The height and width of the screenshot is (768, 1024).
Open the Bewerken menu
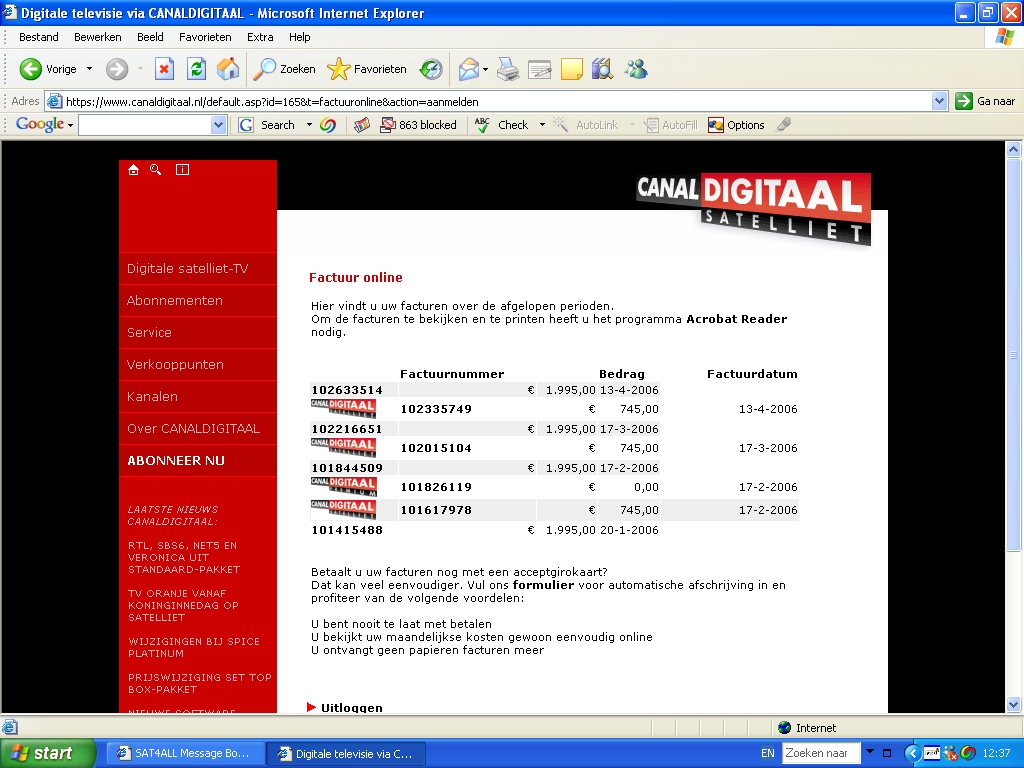tap(97, 37)
